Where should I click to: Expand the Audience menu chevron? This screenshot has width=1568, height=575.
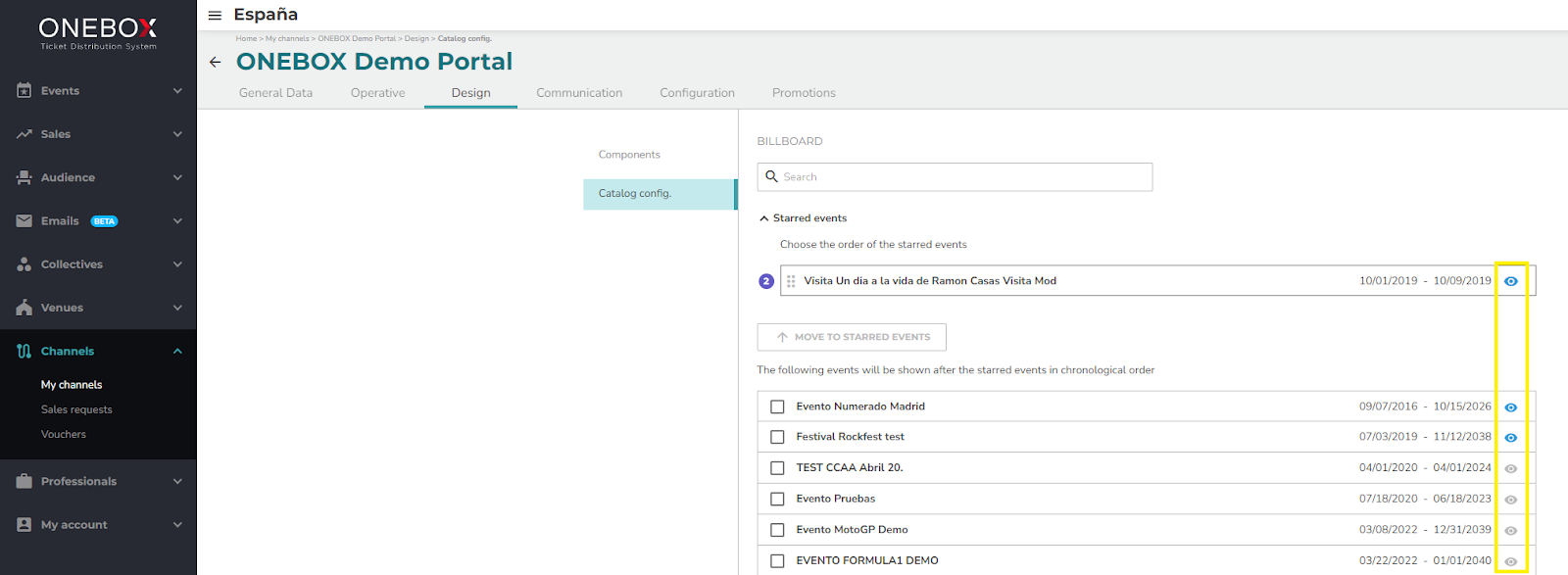(x=177, y=177)
